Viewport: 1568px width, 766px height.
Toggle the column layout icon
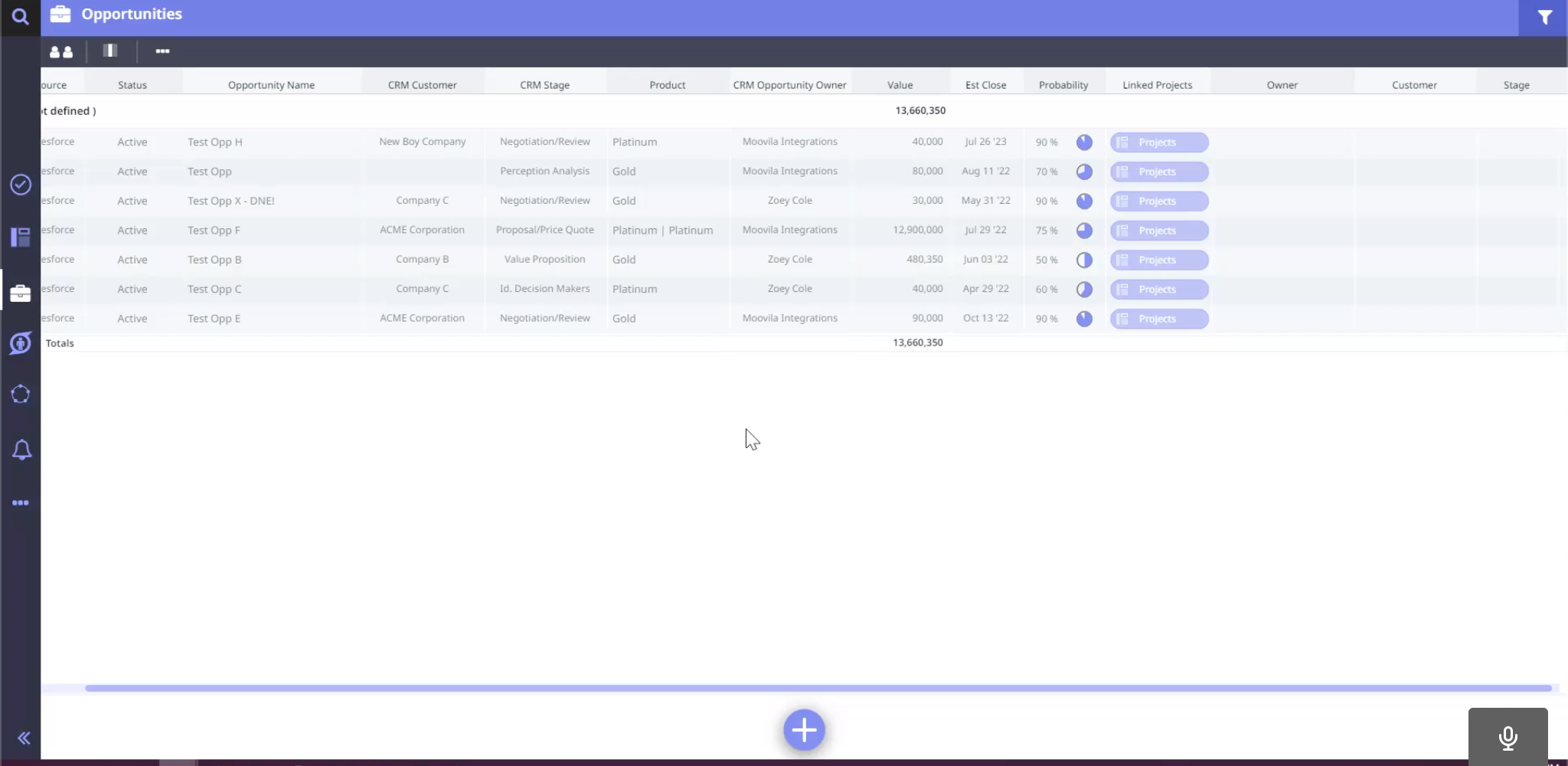coord(110,51)
